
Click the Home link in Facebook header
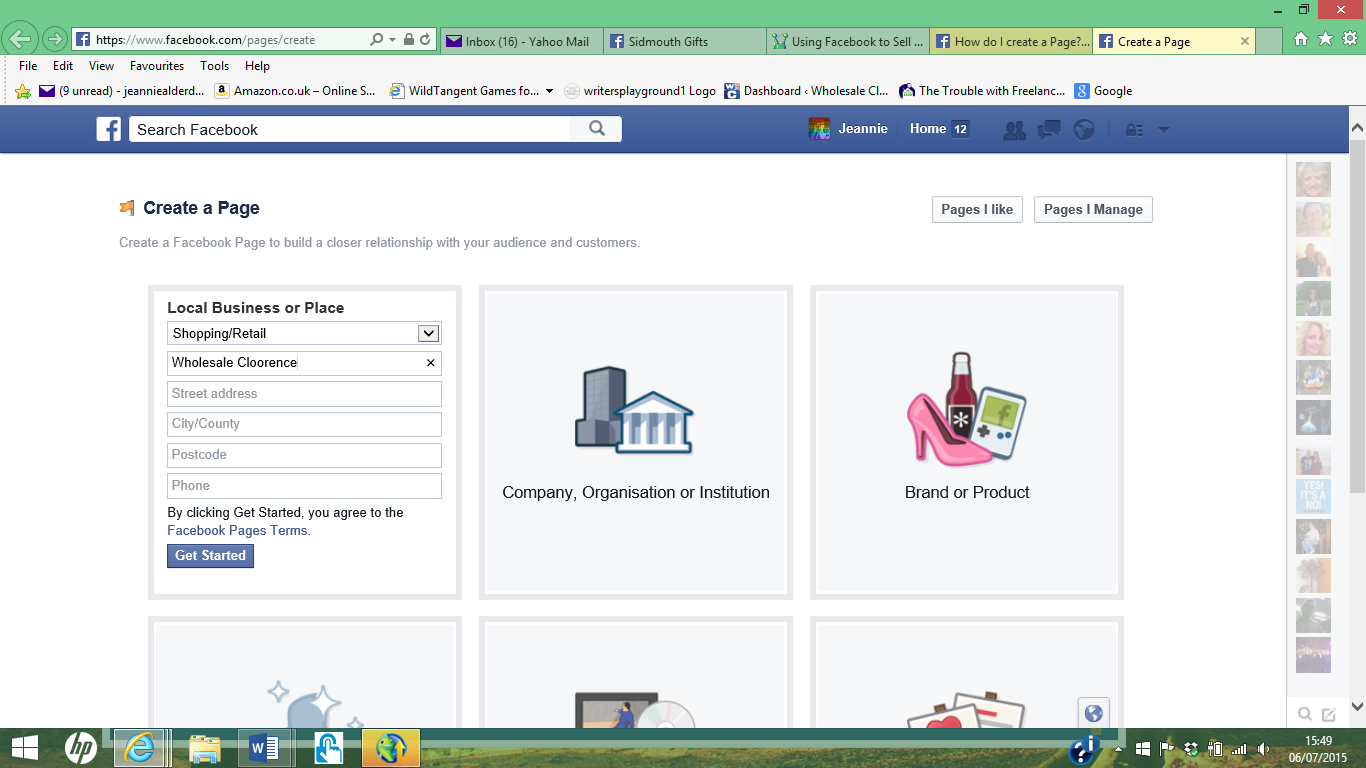928,129
